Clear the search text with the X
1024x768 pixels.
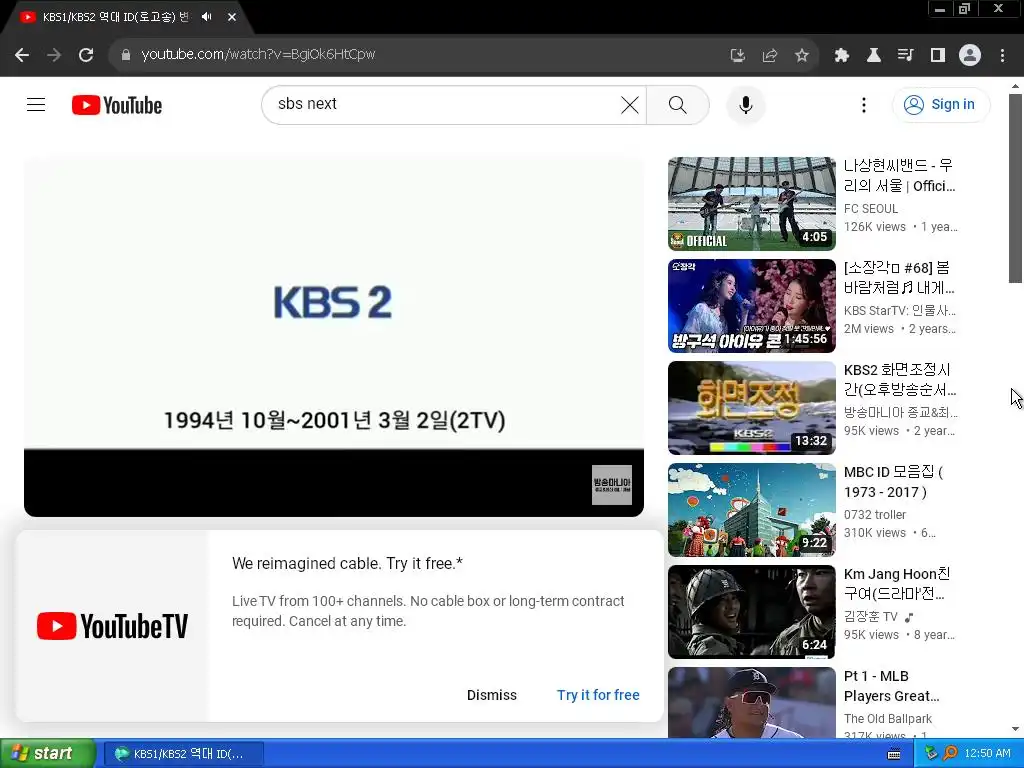(x=630, y=104)
